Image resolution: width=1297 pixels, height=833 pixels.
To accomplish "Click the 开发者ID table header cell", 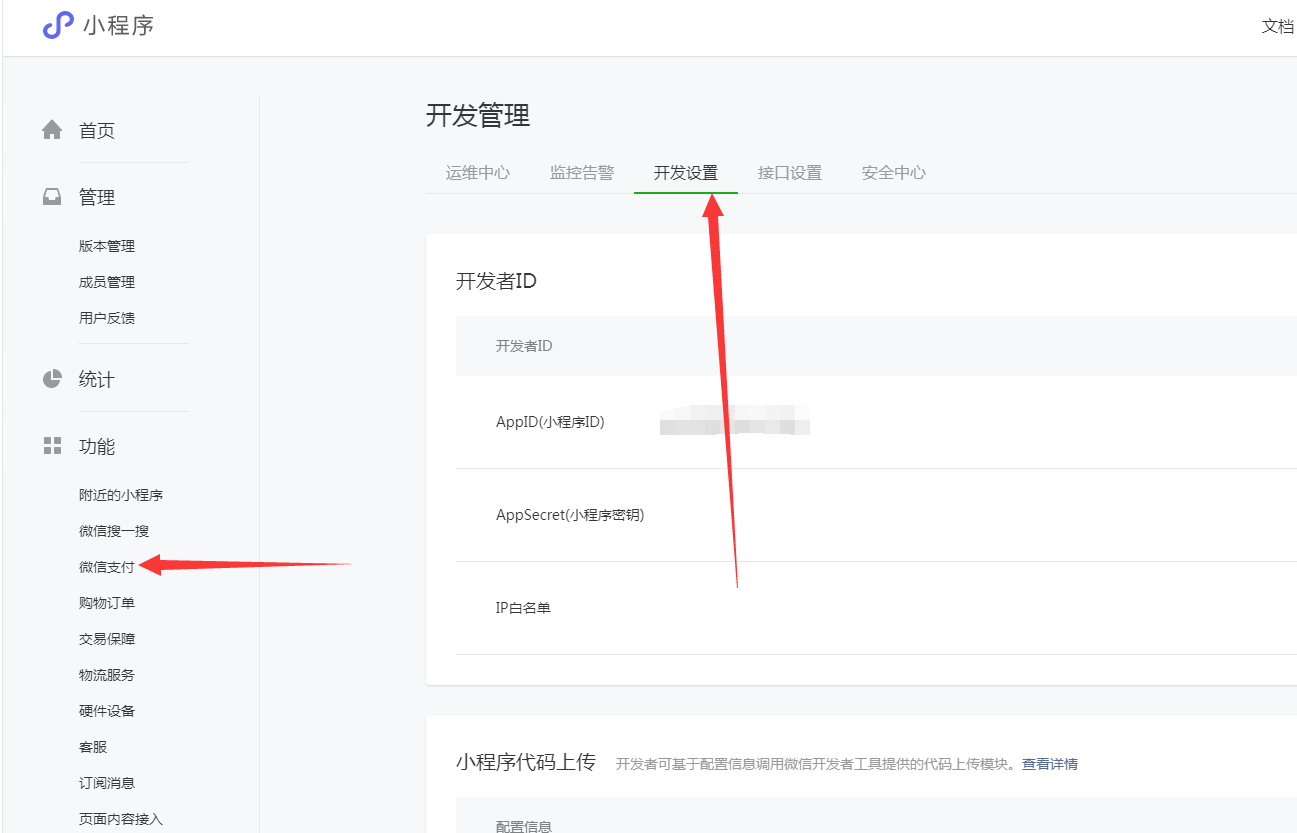I will click(x=524, y=346).
